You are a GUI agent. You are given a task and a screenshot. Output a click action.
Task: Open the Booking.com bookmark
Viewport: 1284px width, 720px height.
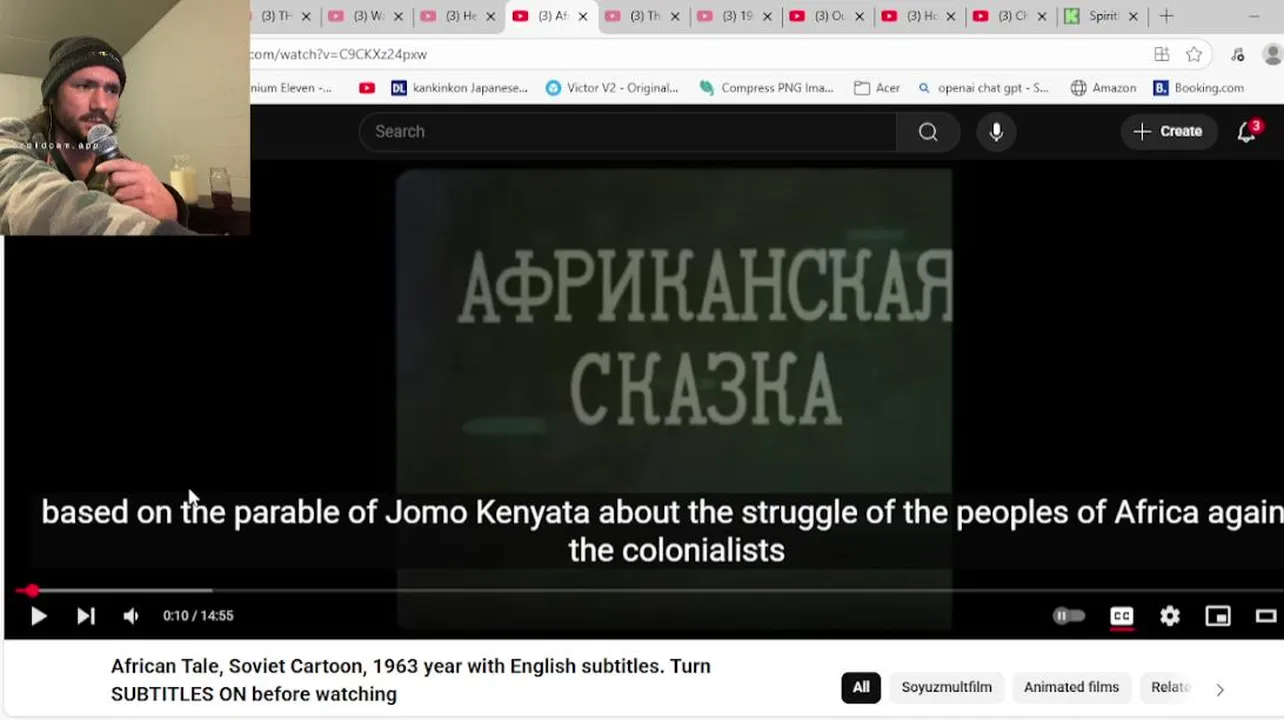point(1199,88)
